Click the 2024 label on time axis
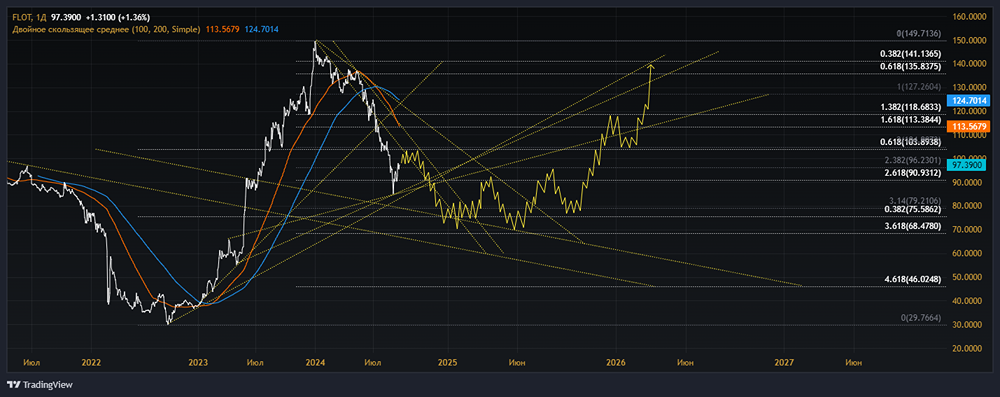Viewport: 1000px width, 397px height. point(315,362)
